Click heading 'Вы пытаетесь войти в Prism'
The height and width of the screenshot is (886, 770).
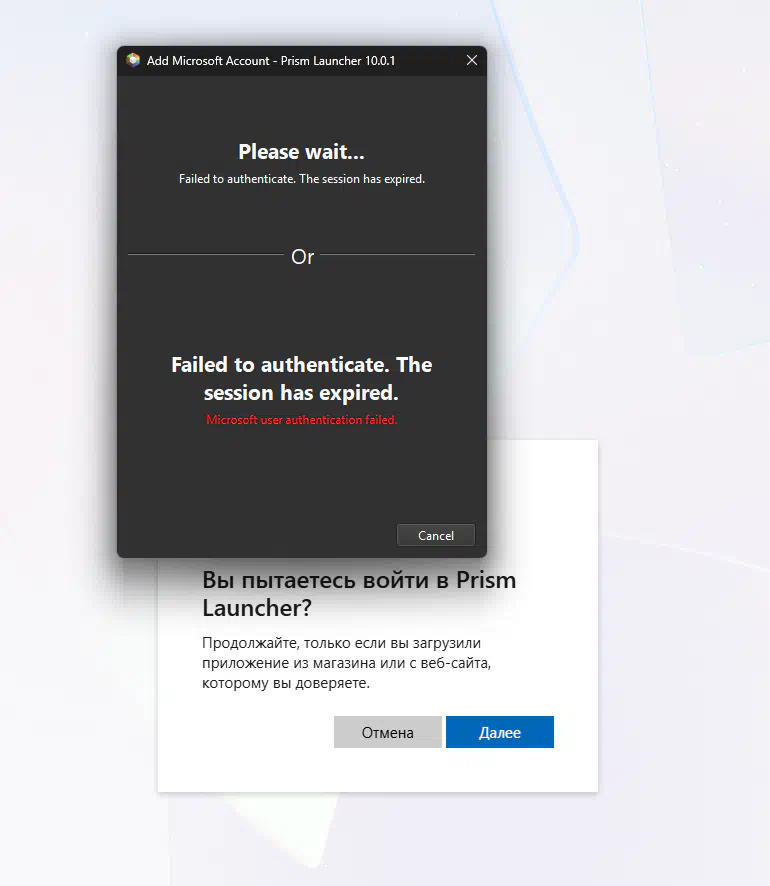click(x=359, y=580)
